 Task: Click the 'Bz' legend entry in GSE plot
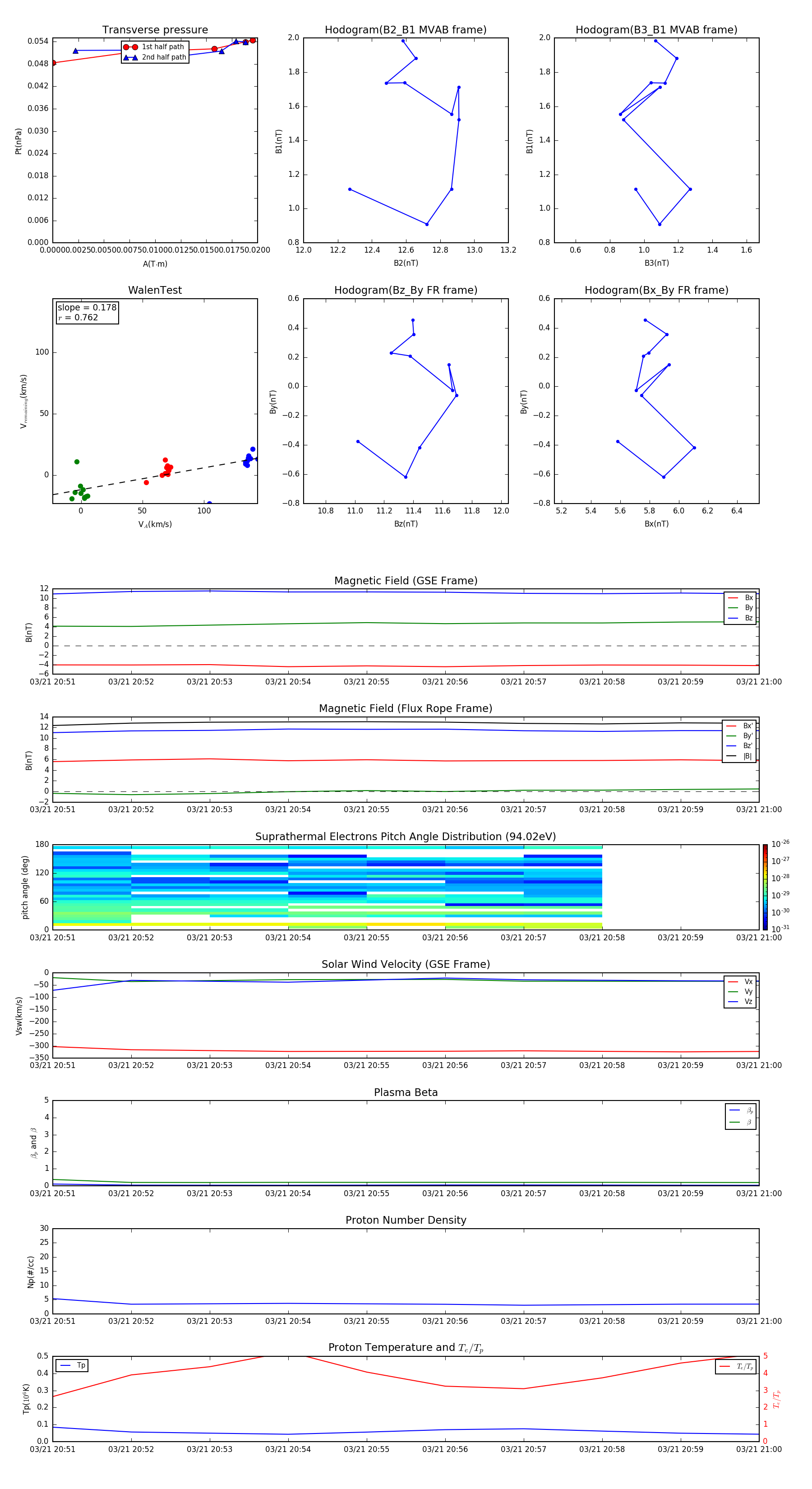click(740, 618)
